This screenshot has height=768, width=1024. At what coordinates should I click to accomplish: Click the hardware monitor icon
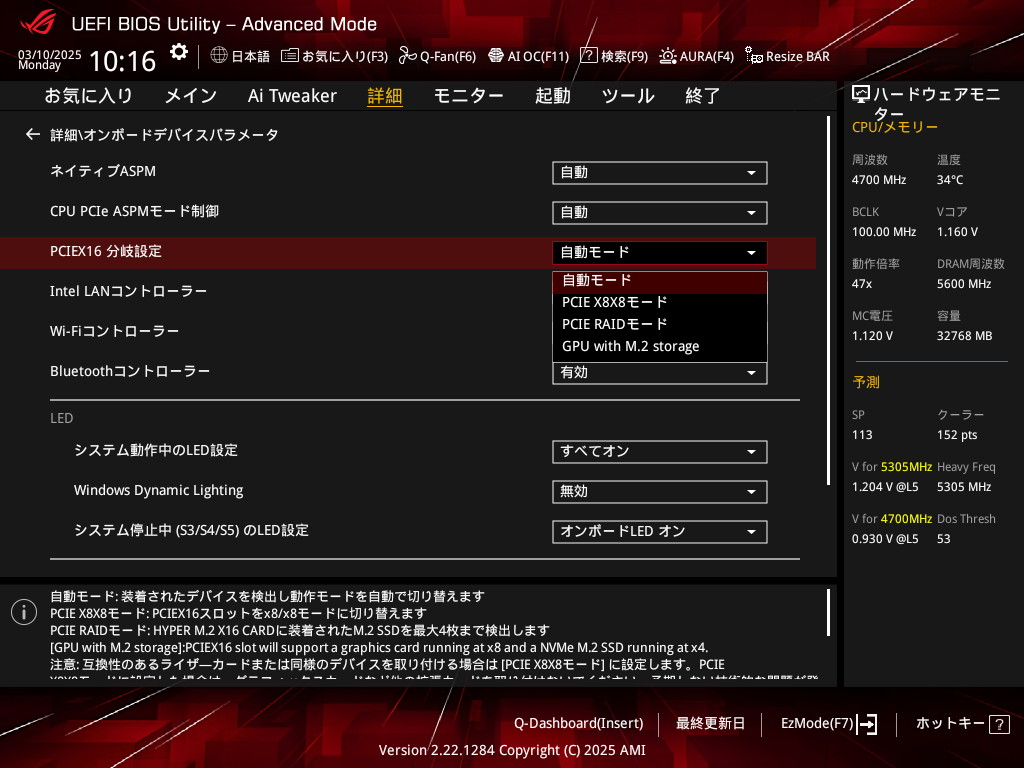(x=861, y=95)
